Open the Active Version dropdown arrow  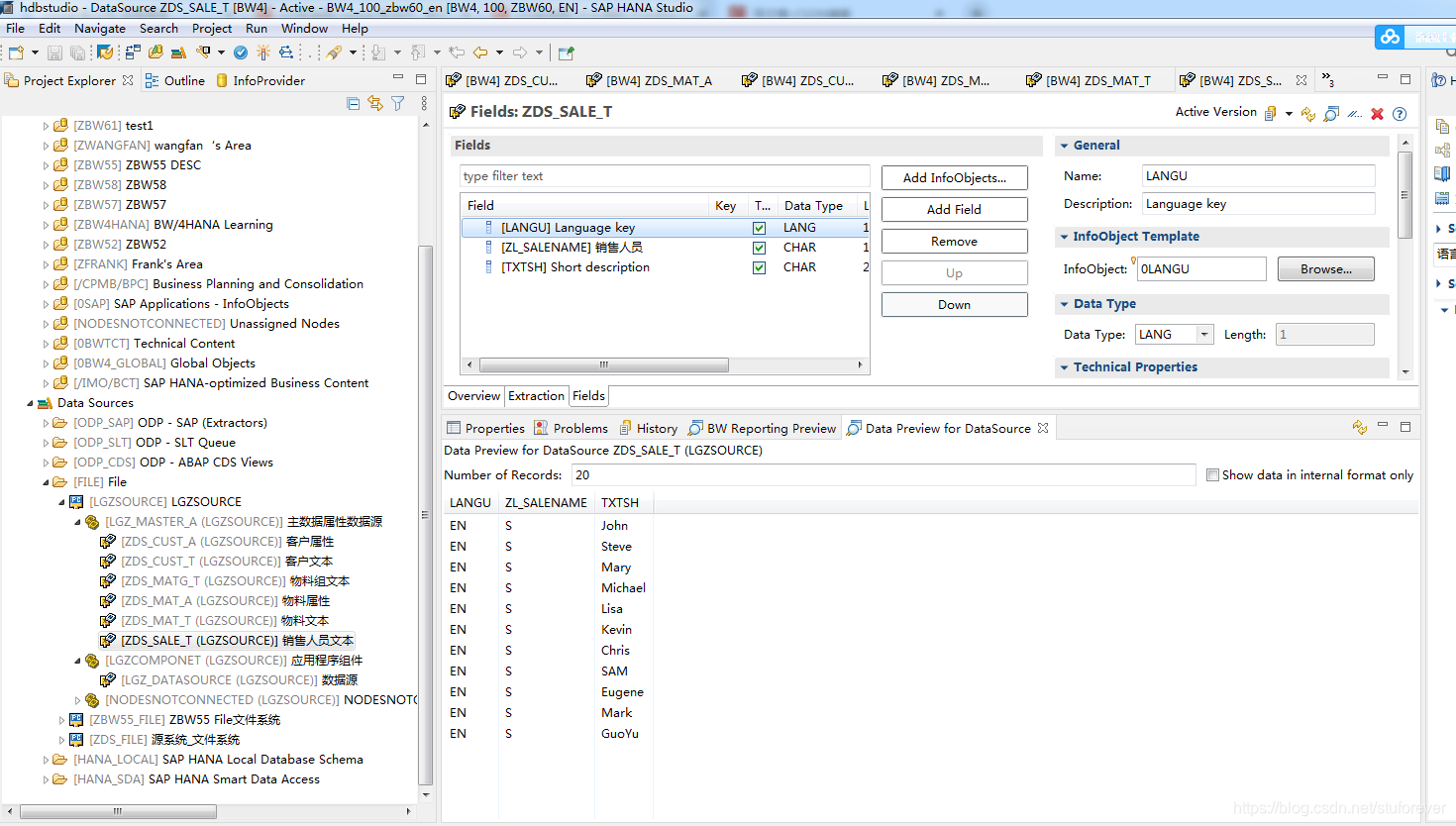click(1289, 114)
